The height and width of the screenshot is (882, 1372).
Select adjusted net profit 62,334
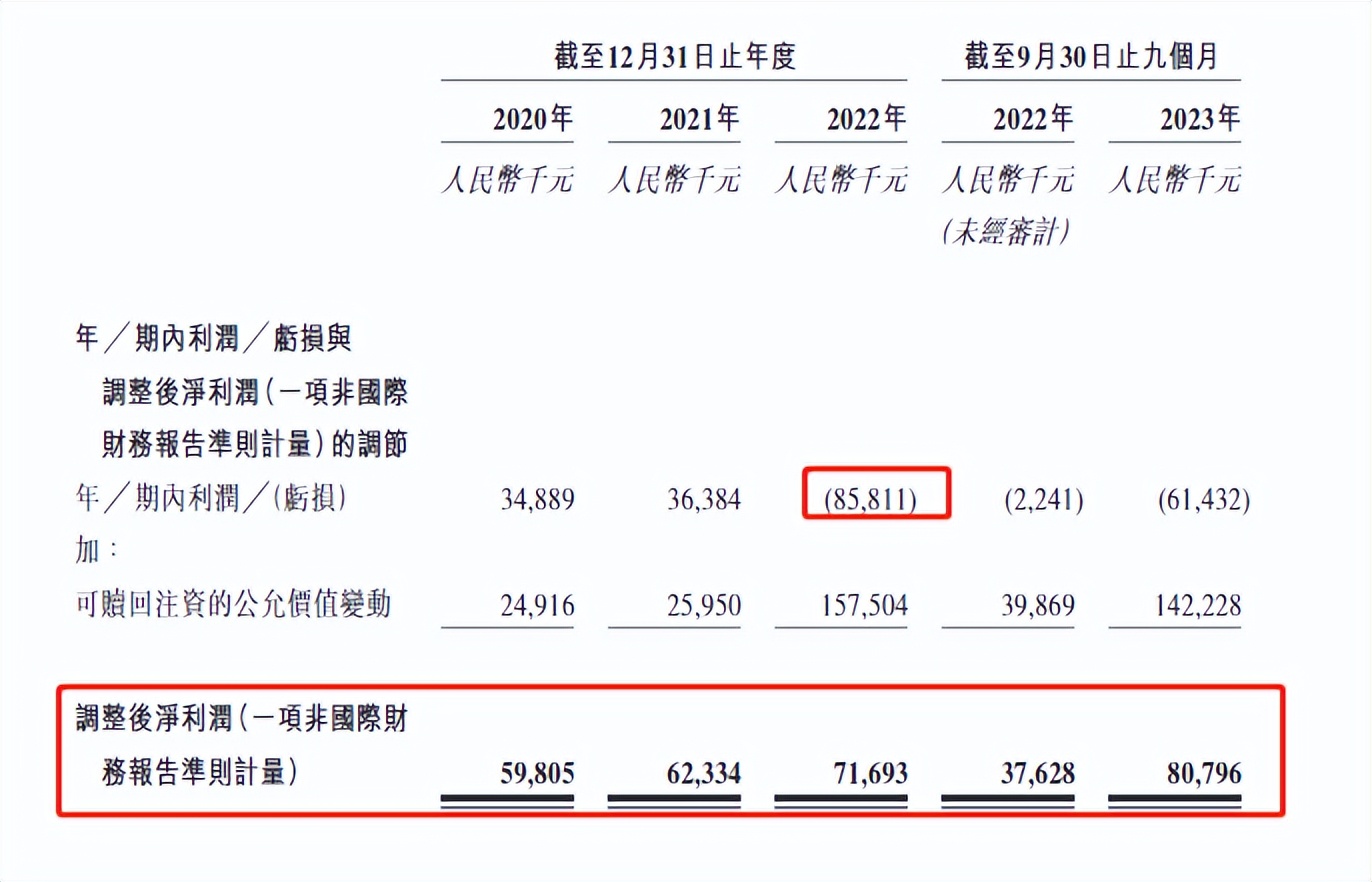704,773
